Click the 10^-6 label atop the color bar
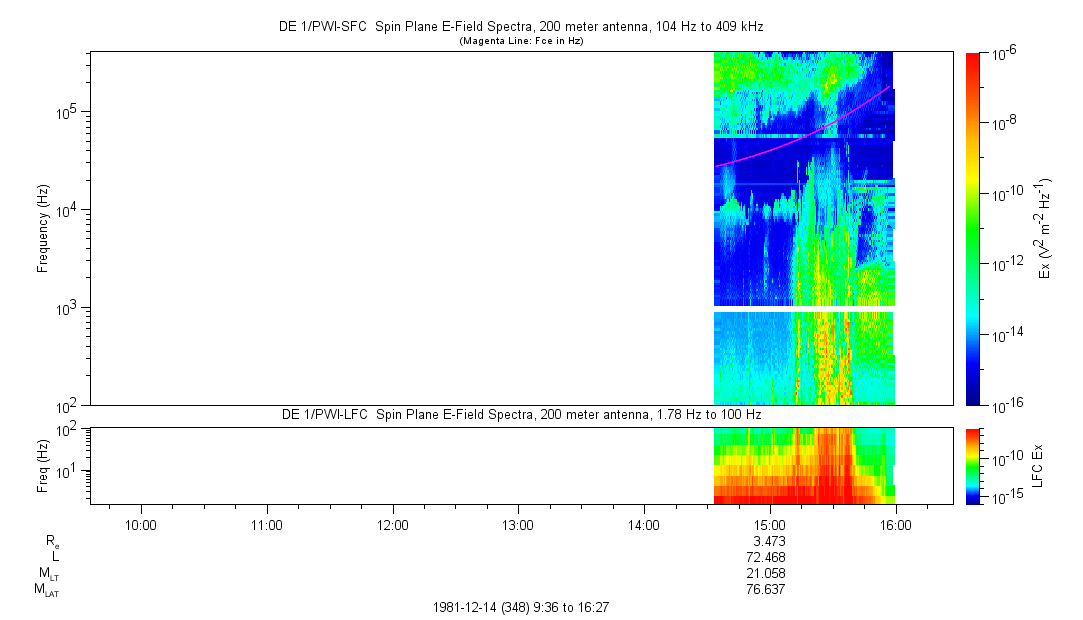1083x620 pixels. 1004,53
